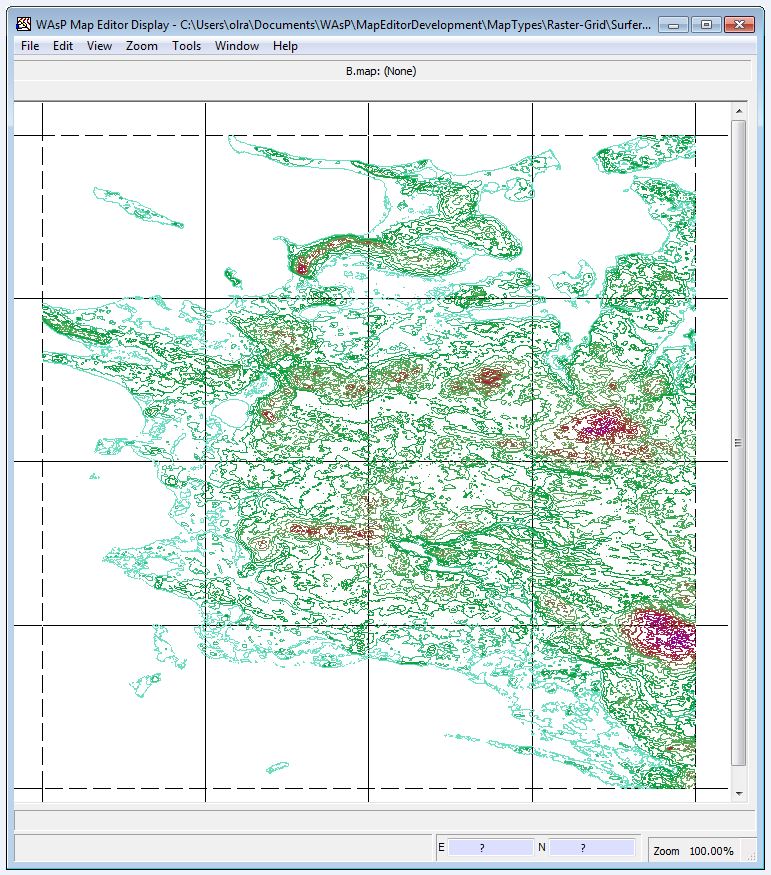Open the View menu
This screenshot has height=875, width=771.
tap(99, 46)
